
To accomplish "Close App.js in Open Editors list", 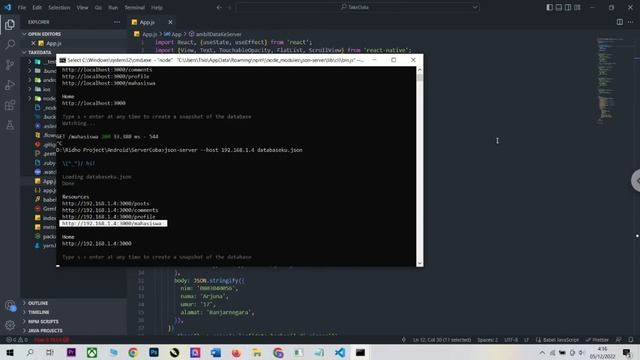I will 33,43.
